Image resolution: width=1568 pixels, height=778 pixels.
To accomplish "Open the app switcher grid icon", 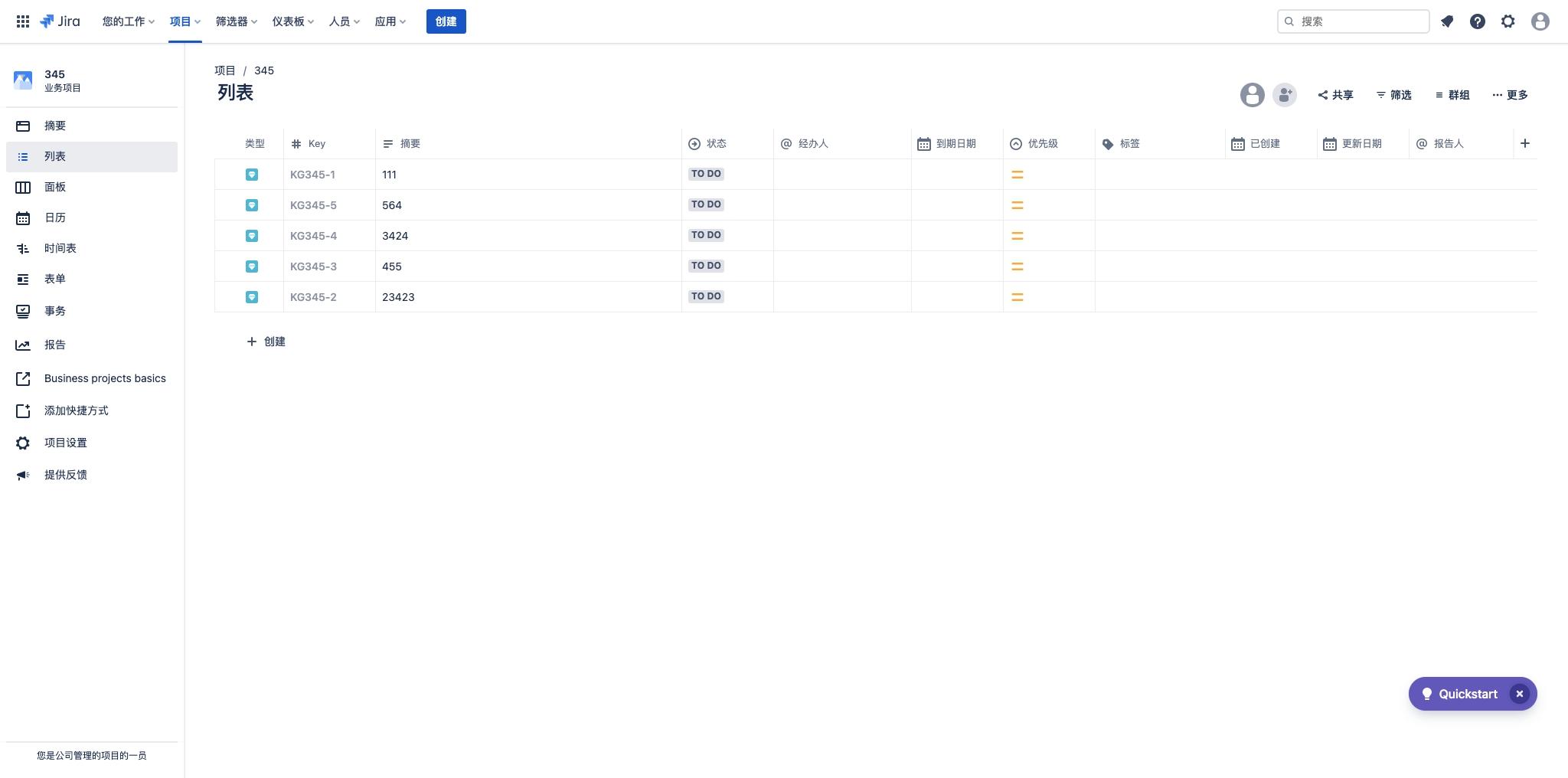I will click(23, 21).
